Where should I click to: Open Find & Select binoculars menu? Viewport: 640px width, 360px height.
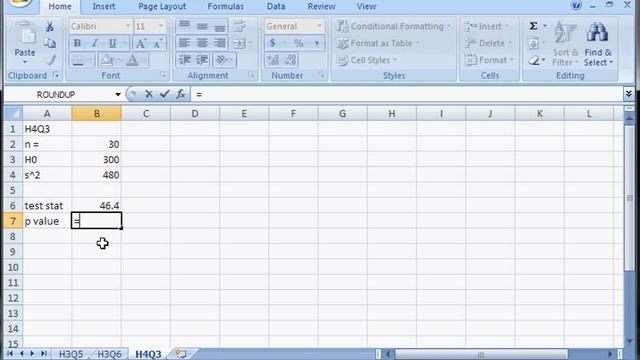598,43
